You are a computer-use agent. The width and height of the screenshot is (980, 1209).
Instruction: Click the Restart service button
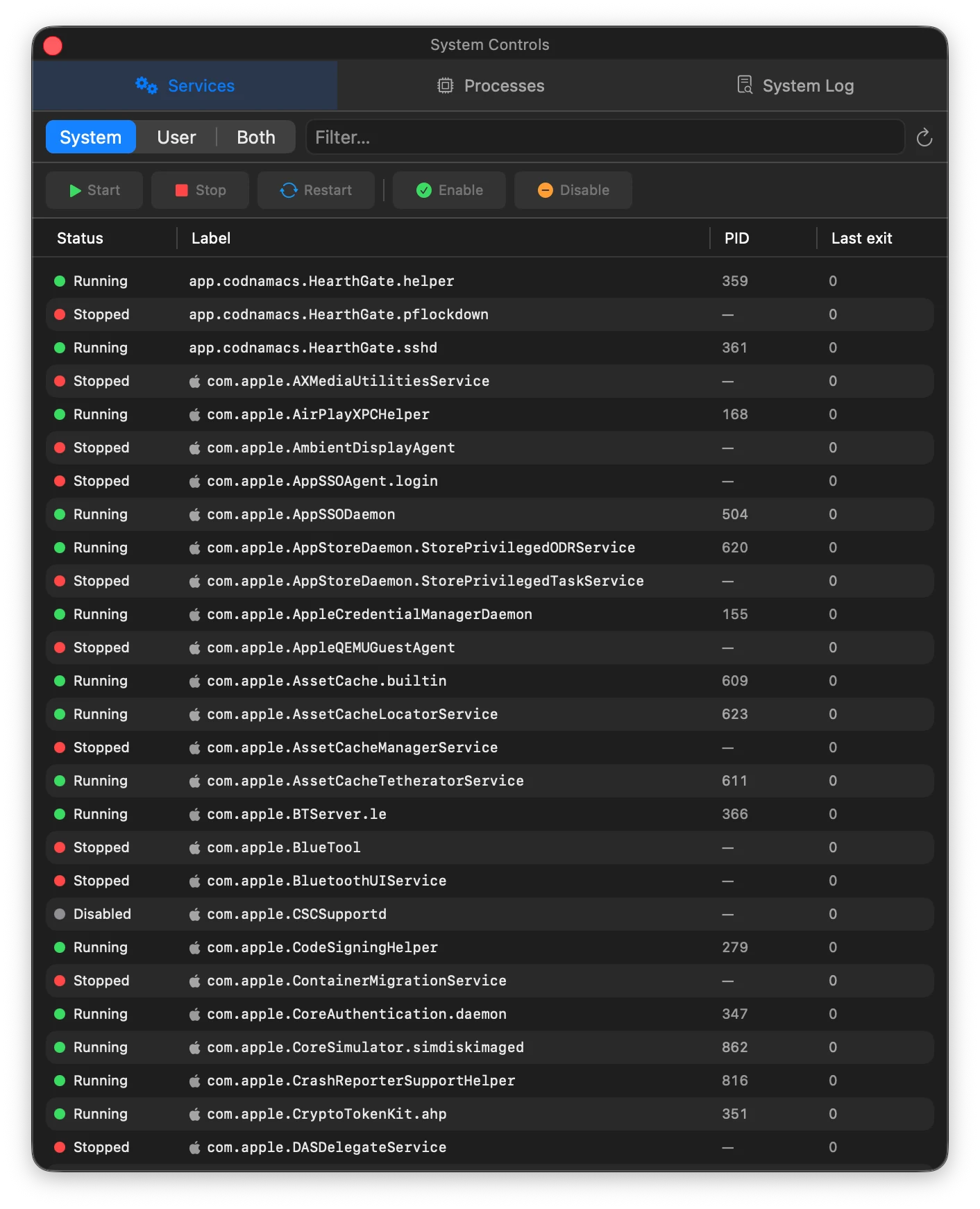316,190
